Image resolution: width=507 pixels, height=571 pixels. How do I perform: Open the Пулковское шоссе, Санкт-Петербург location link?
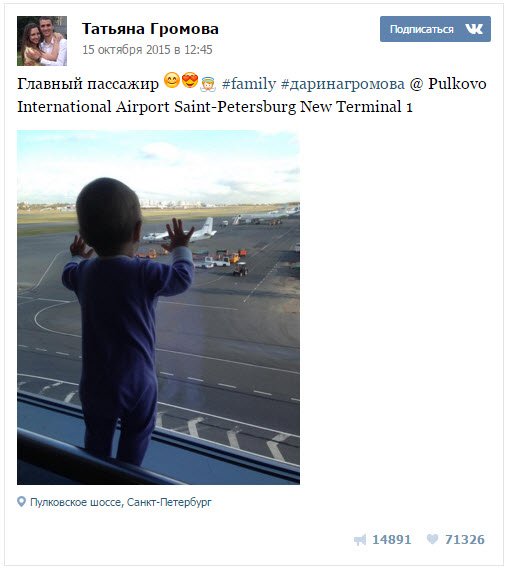pyautogui.click(x=121, y=502)
